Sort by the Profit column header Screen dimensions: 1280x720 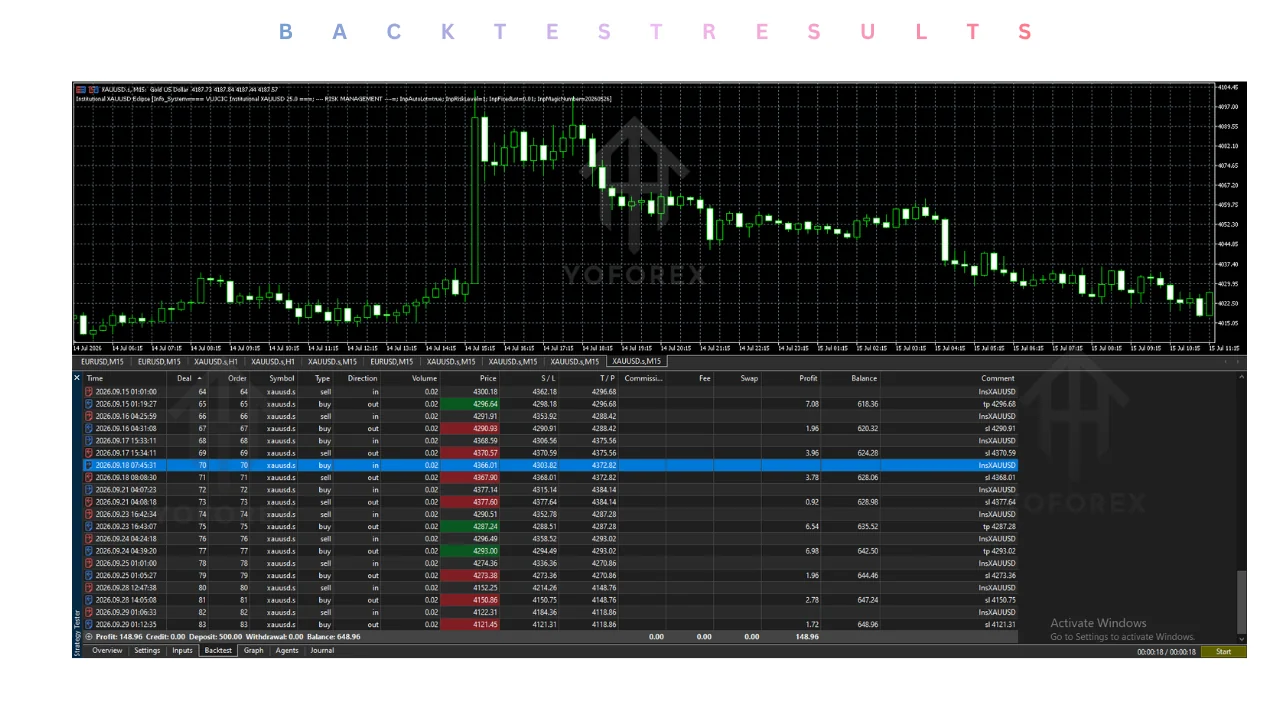pos(808,378)
